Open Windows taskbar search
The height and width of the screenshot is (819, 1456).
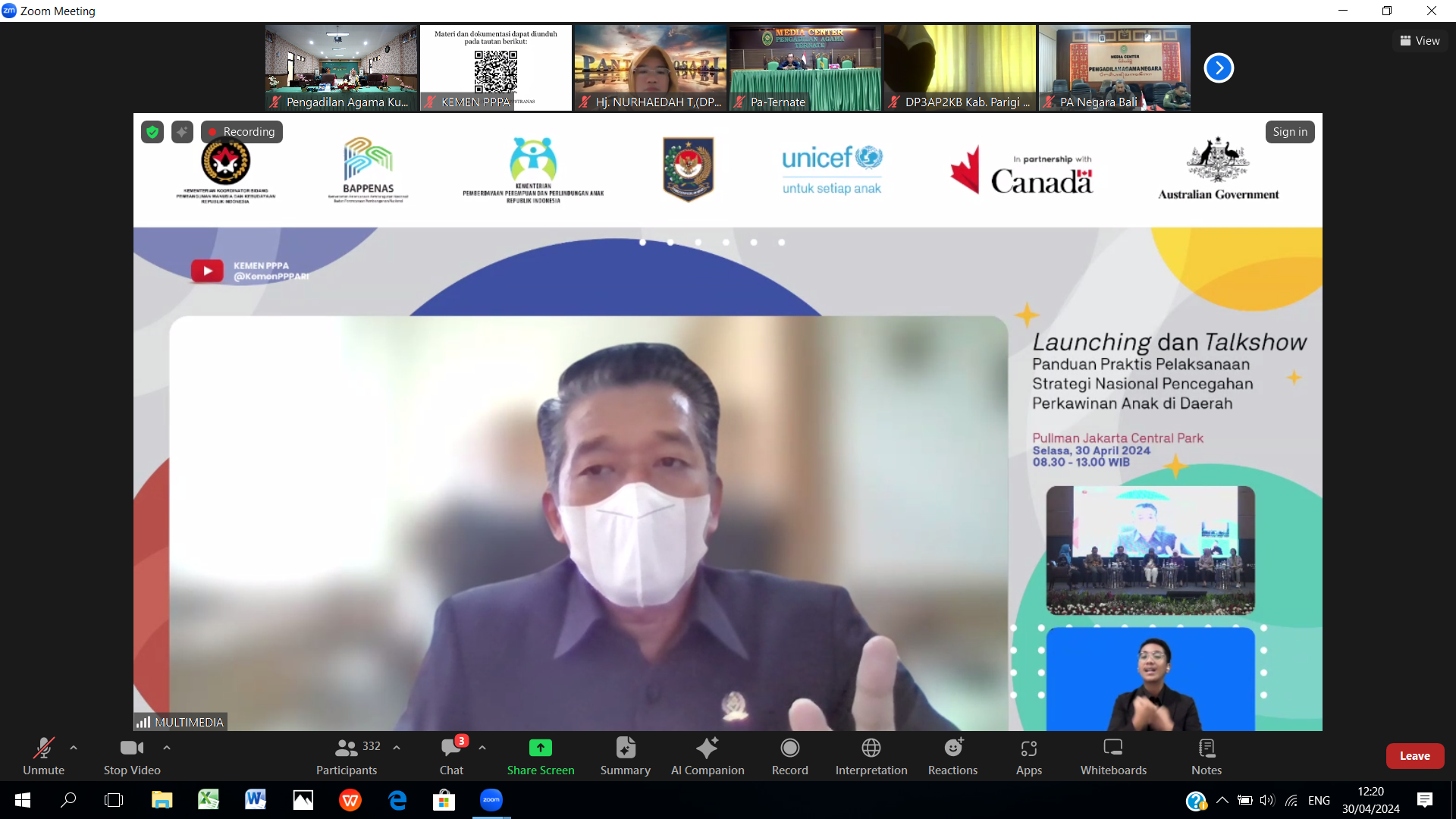[x=68, y=800]
